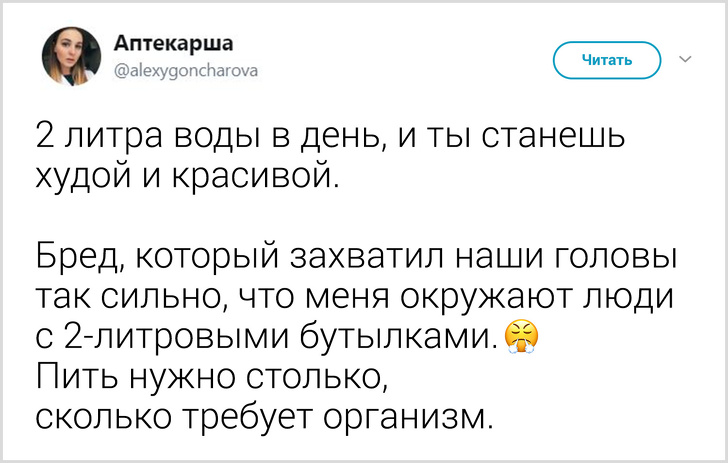Image resolution: width=728 pixels, height=463 pixels.
Task: Open the Аптекарша profile avatar photo
Action: 70,57
